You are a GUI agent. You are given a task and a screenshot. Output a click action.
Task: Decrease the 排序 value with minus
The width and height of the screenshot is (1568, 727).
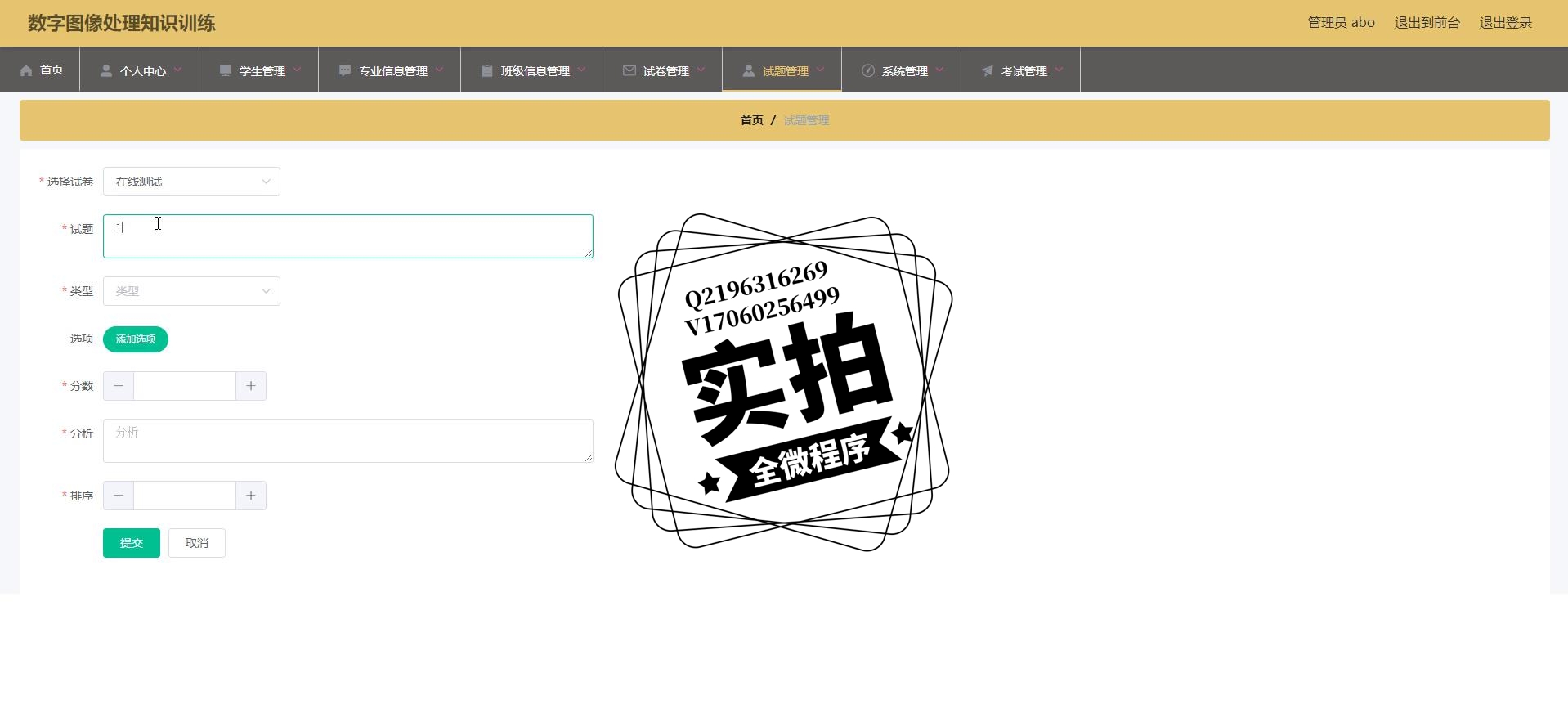click(x=119, y=496)
